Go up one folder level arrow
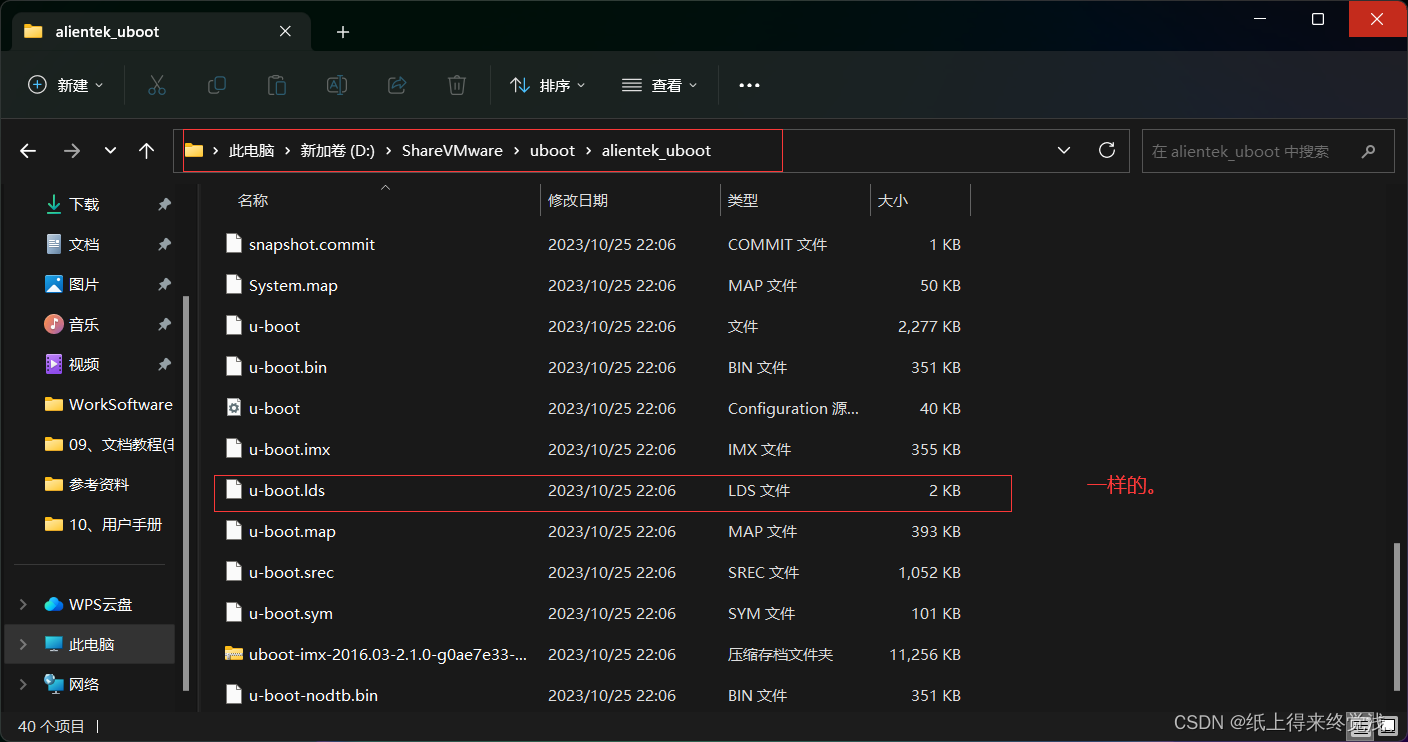 point(147,151)
